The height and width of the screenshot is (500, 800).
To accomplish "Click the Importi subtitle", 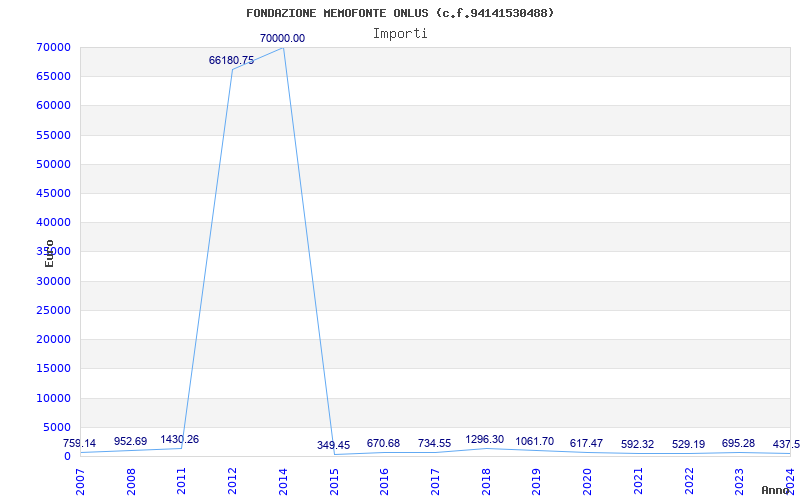I will pyautogui.click(x=400, y=34).
